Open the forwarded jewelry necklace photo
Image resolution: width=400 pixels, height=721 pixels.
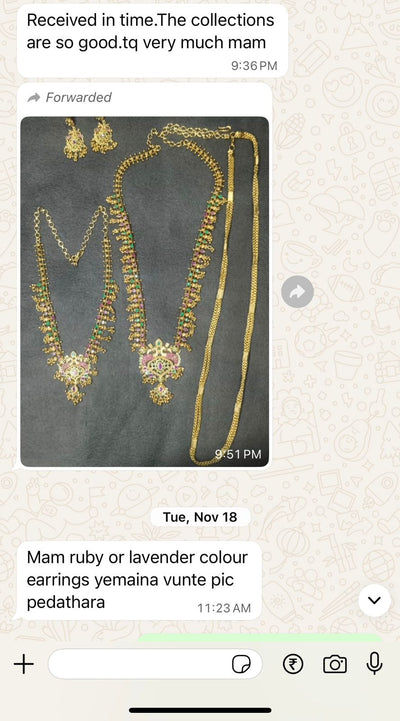click(145, 292)
